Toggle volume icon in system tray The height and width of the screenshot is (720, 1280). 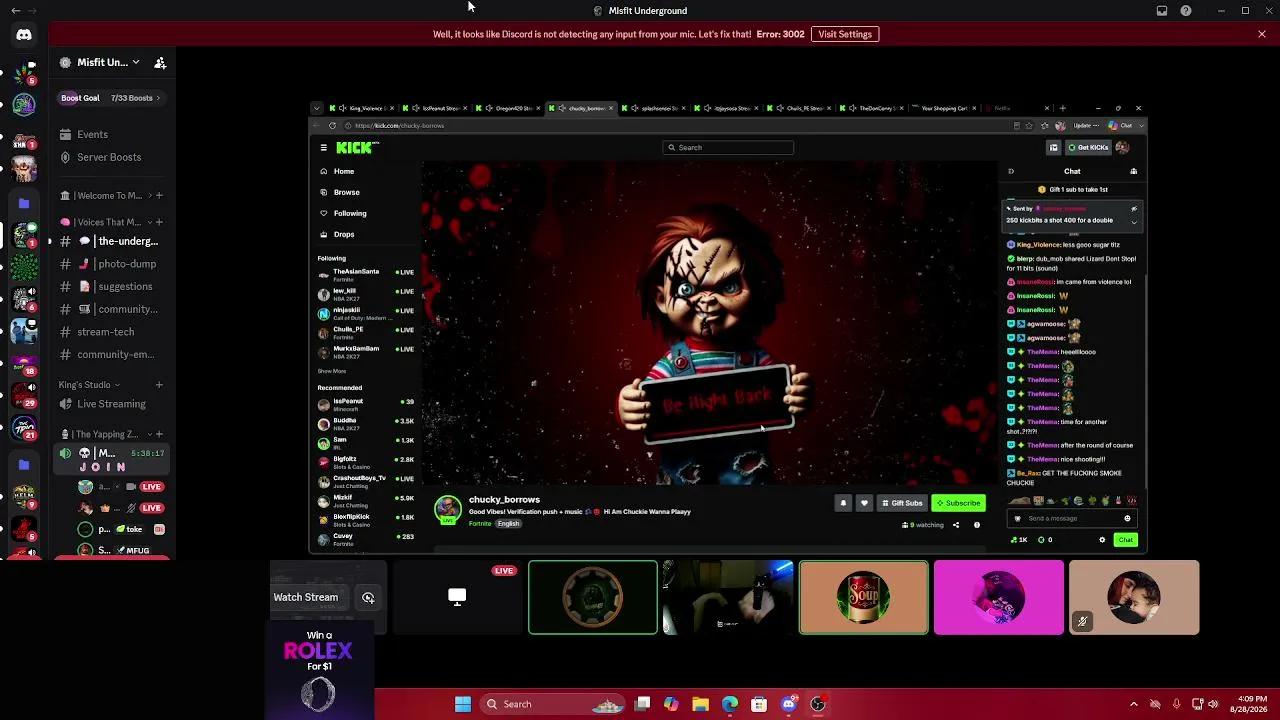(x=1213, y=704)
